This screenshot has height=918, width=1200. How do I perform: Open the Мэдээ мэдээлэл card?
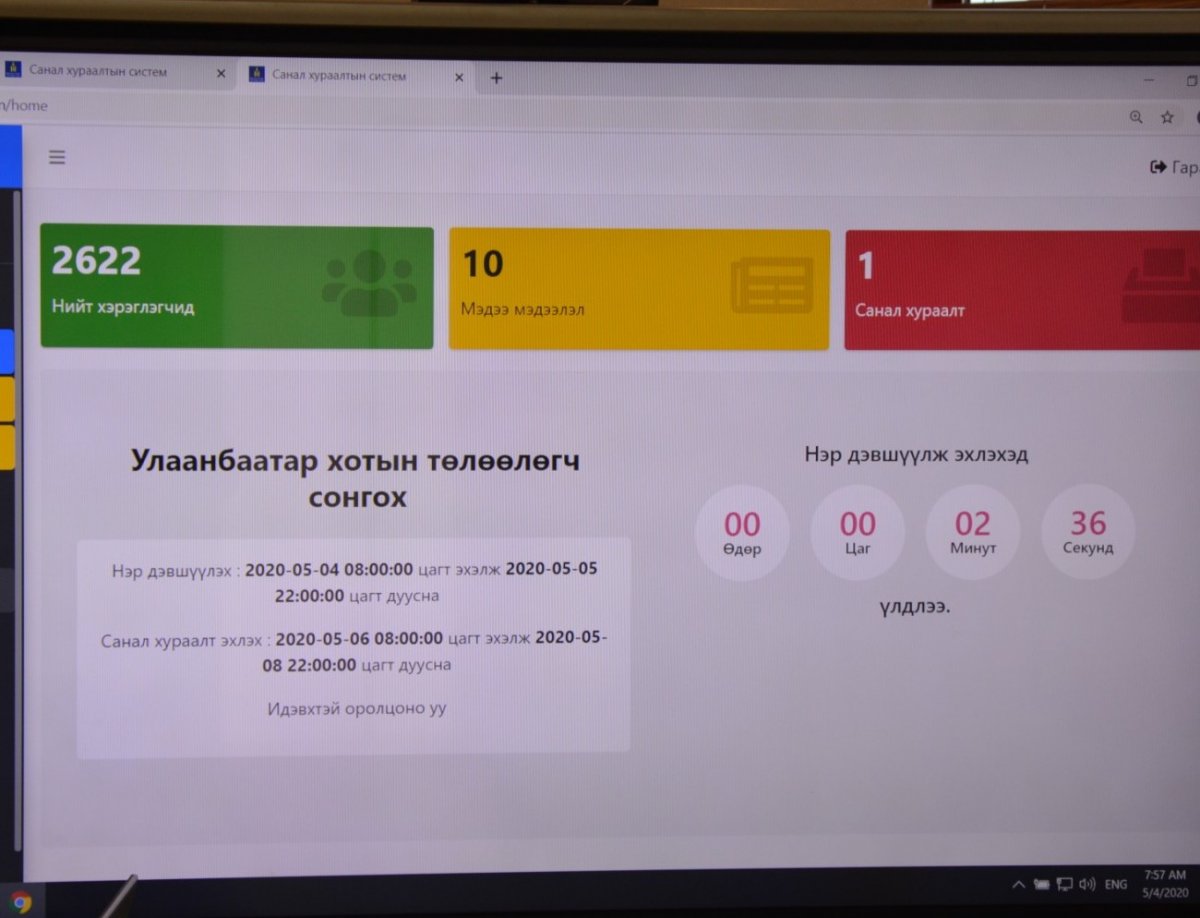tap(639, 289)
